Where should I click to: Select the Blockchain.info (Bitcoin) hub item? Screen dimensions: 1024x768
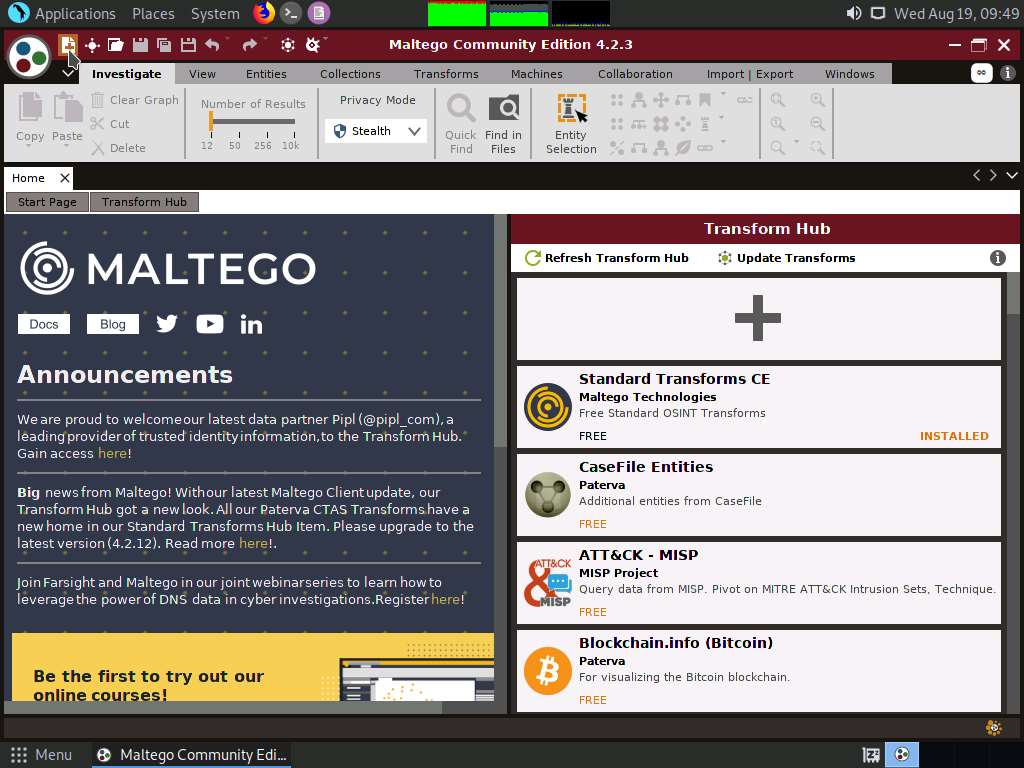758,671
